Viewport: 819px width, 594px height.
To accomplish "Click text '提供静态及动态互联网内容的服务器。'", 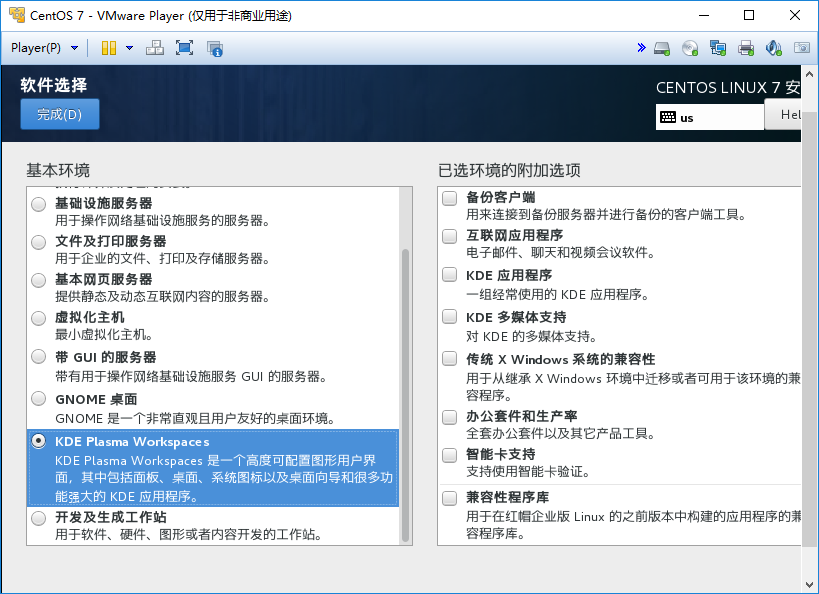I will point(162,296).
